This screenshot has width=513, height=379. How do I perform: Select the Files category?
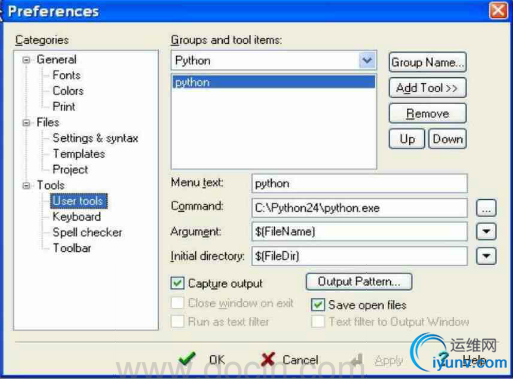(x=48, y=122)
